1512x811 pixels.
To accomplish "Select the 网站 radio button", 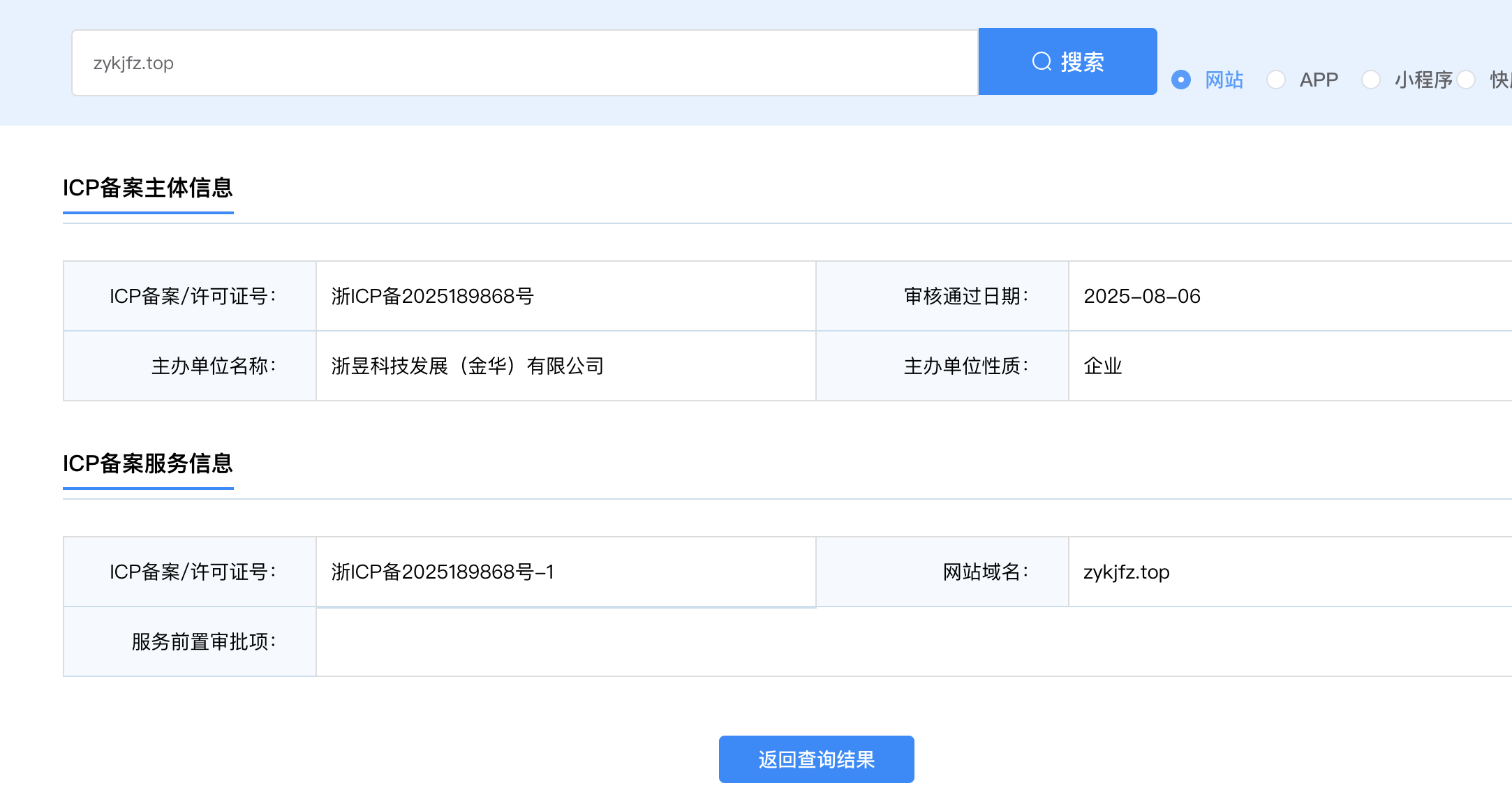I will click(1181, 80).
